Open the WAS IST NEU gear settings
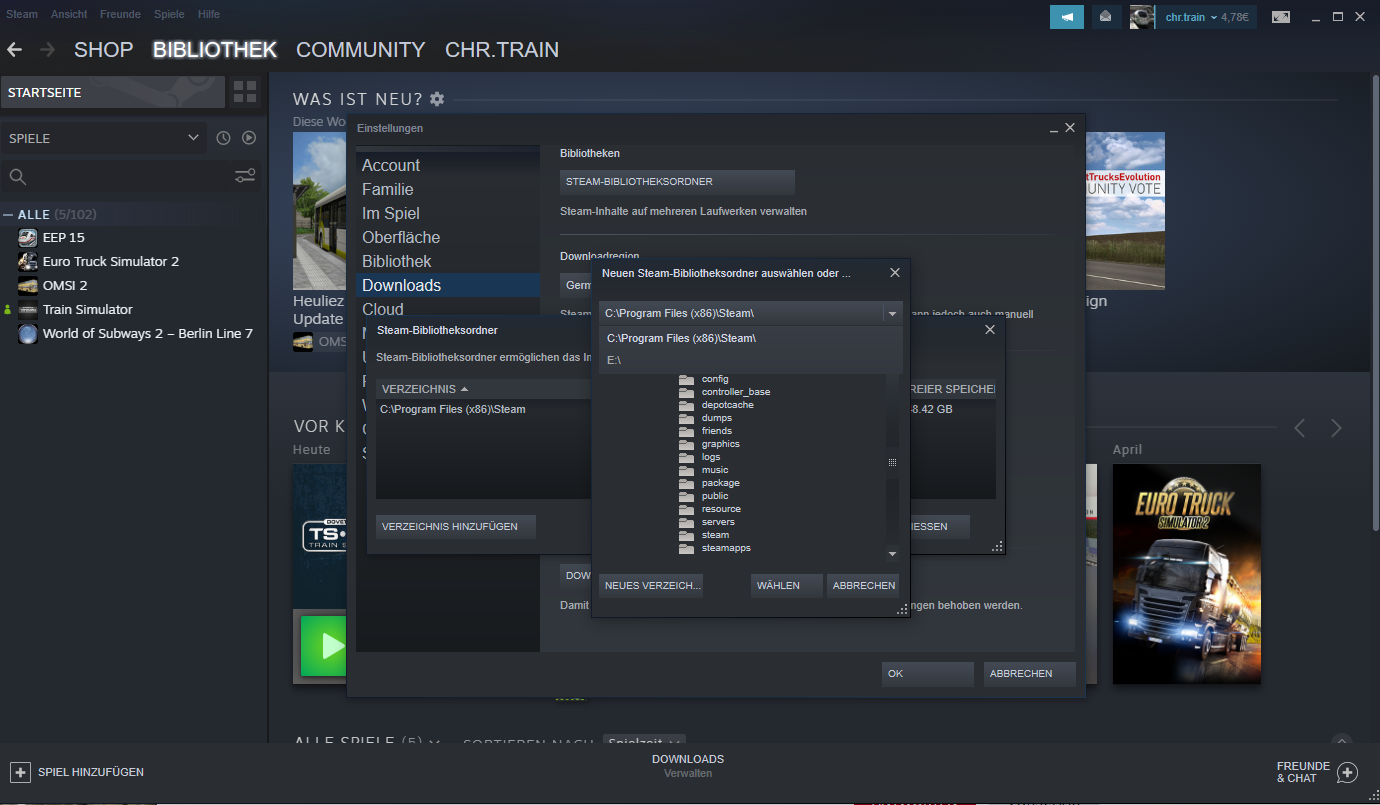1380x805 pixels. (437, 99)
